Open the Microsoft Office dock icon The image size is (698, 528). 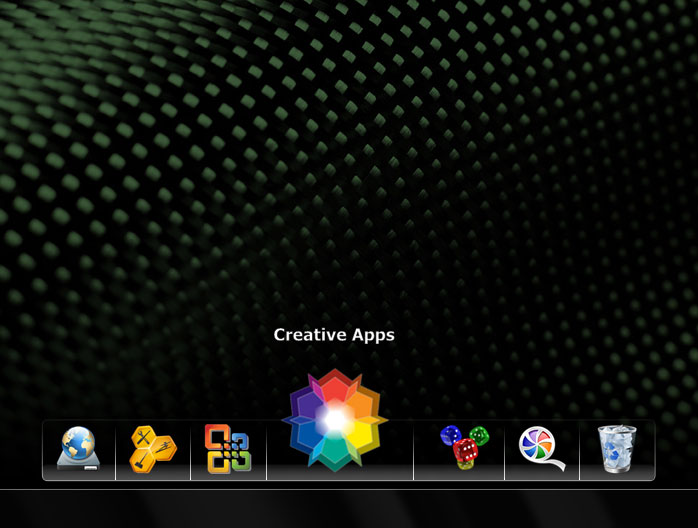pyautogui.click(x=228, y=449)
